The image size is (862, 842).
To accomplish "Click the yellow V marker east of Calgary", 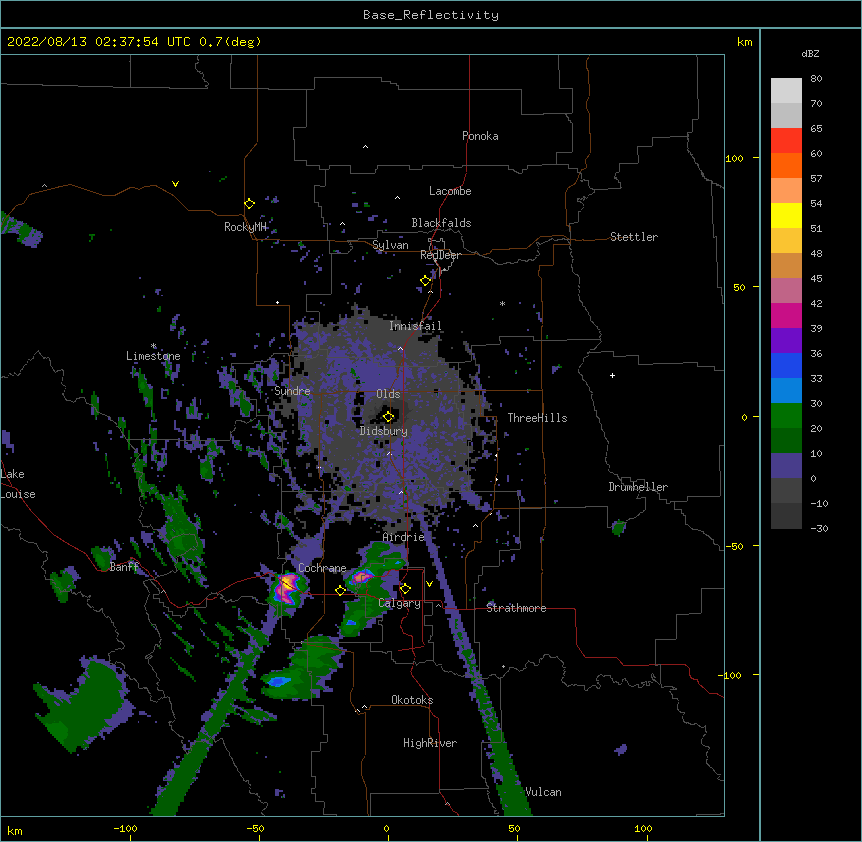I will [429, 584].
